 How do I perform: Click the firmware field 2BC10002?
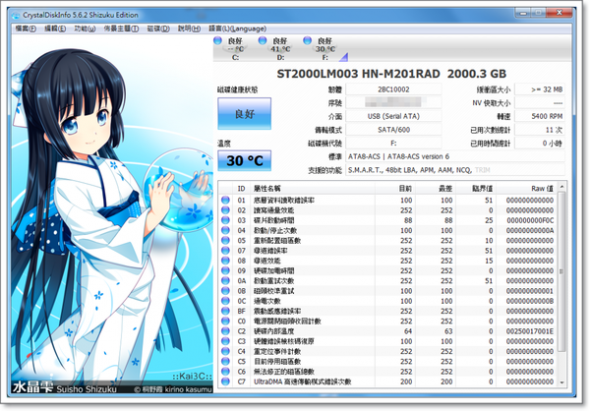[393, 90]
